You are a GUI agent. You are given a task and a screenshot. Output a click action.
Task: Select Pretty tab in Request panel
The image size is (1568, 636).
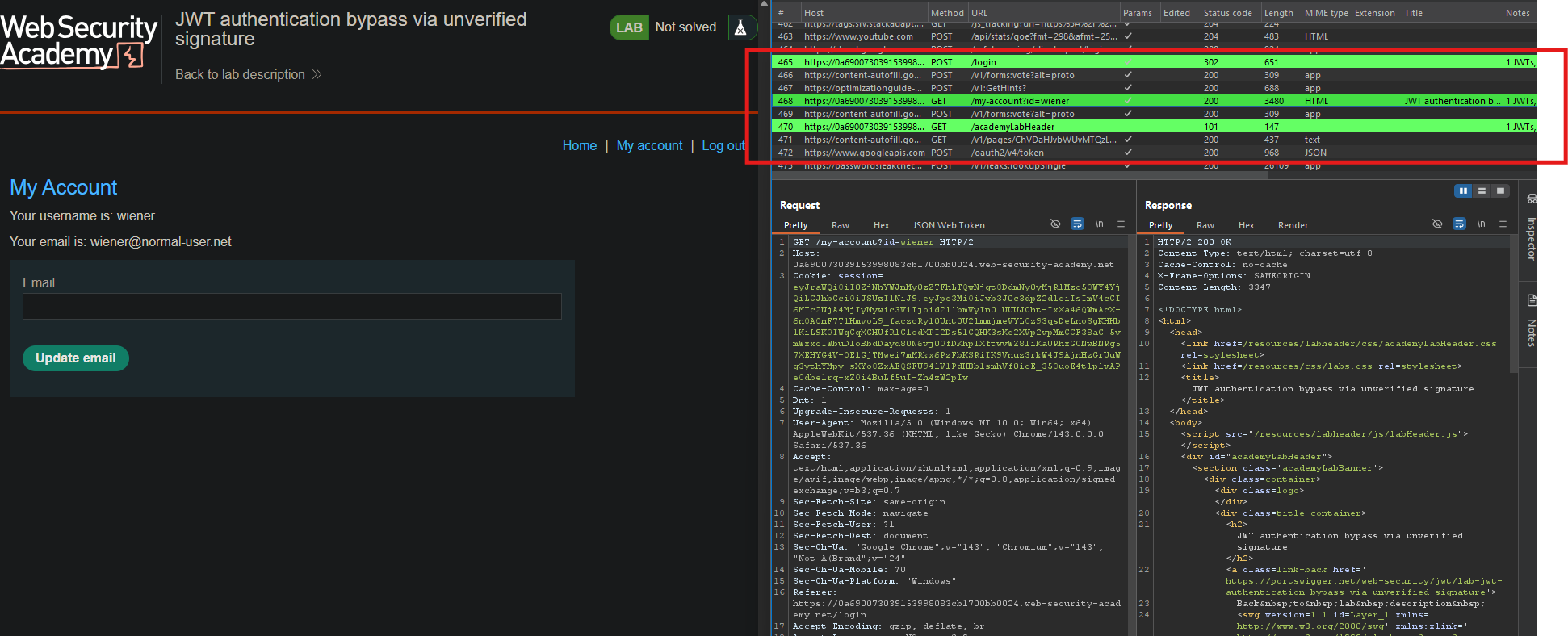click(x=795, y=225)
